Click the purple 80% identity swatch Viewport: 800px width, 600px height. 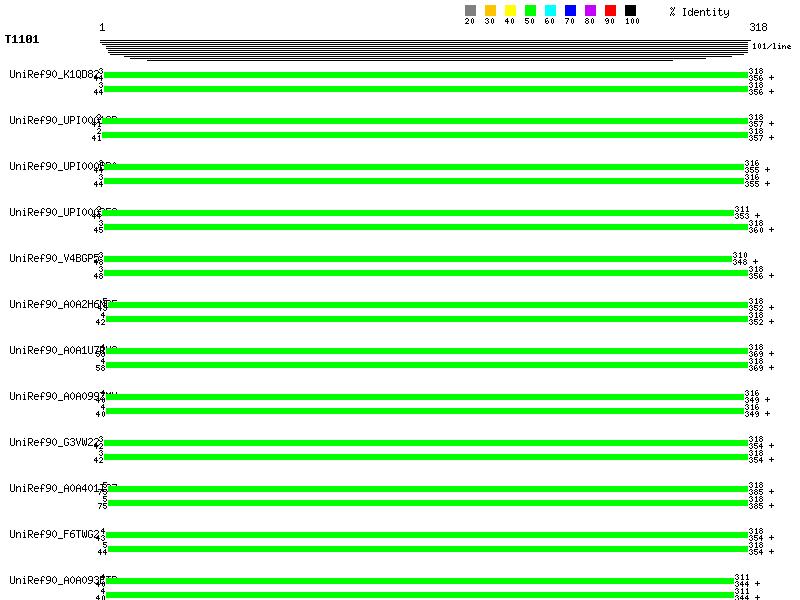pos(590,11)
